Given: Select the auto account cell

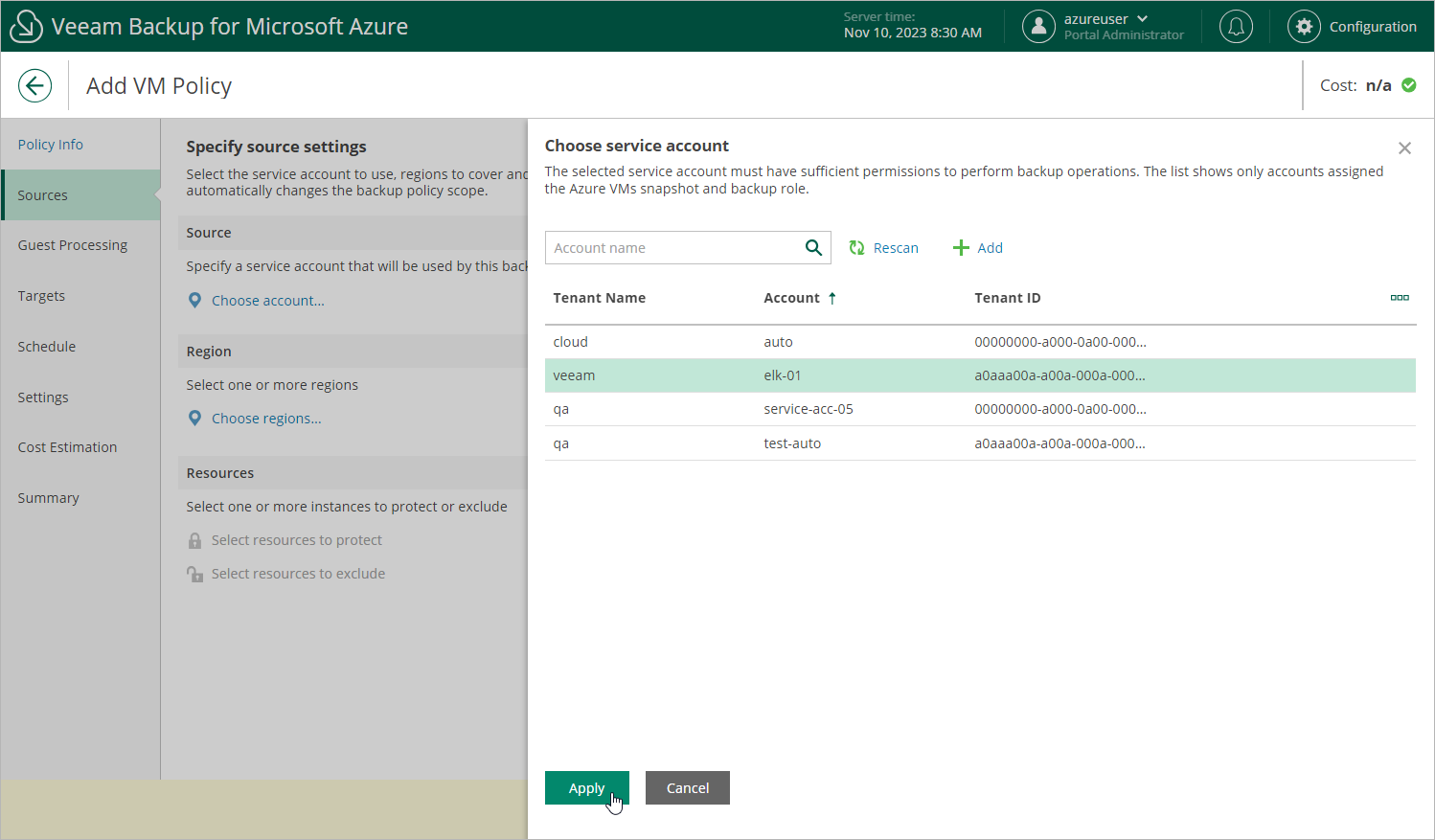Looking at the screenshot, I should (778, 342).
